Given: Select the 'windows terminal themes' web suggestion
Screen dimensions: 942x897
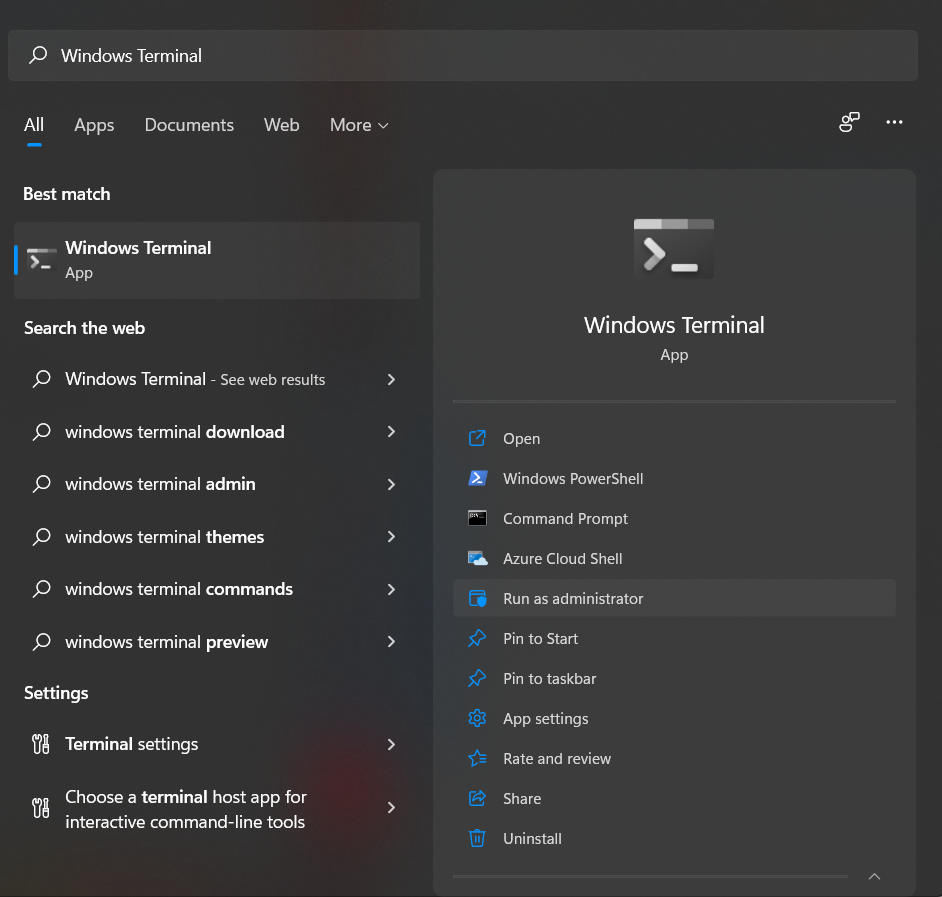Looking at the screenshot, I should coord(165,537).
